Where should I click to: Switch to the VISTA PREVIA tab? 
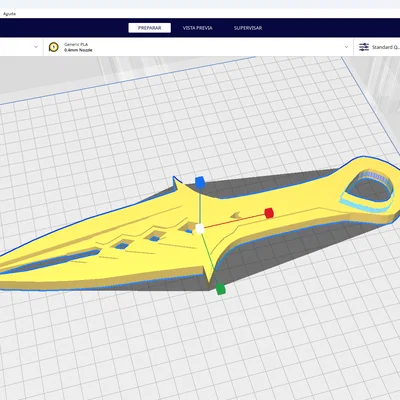(x=197, y=28)
